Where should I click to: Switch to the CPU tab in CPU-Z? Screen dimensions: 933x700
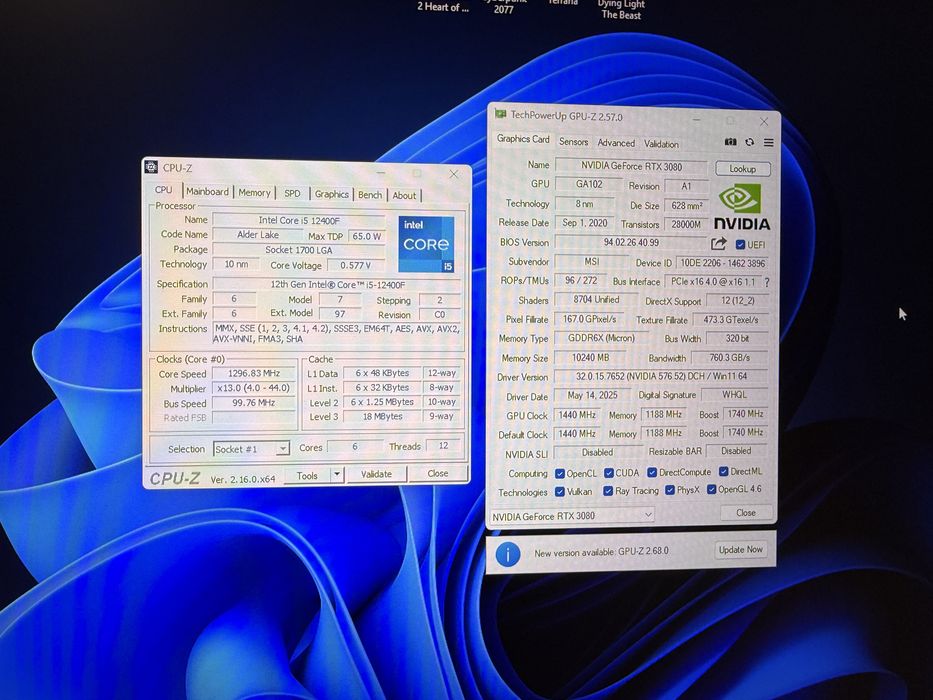click(163, 190)
